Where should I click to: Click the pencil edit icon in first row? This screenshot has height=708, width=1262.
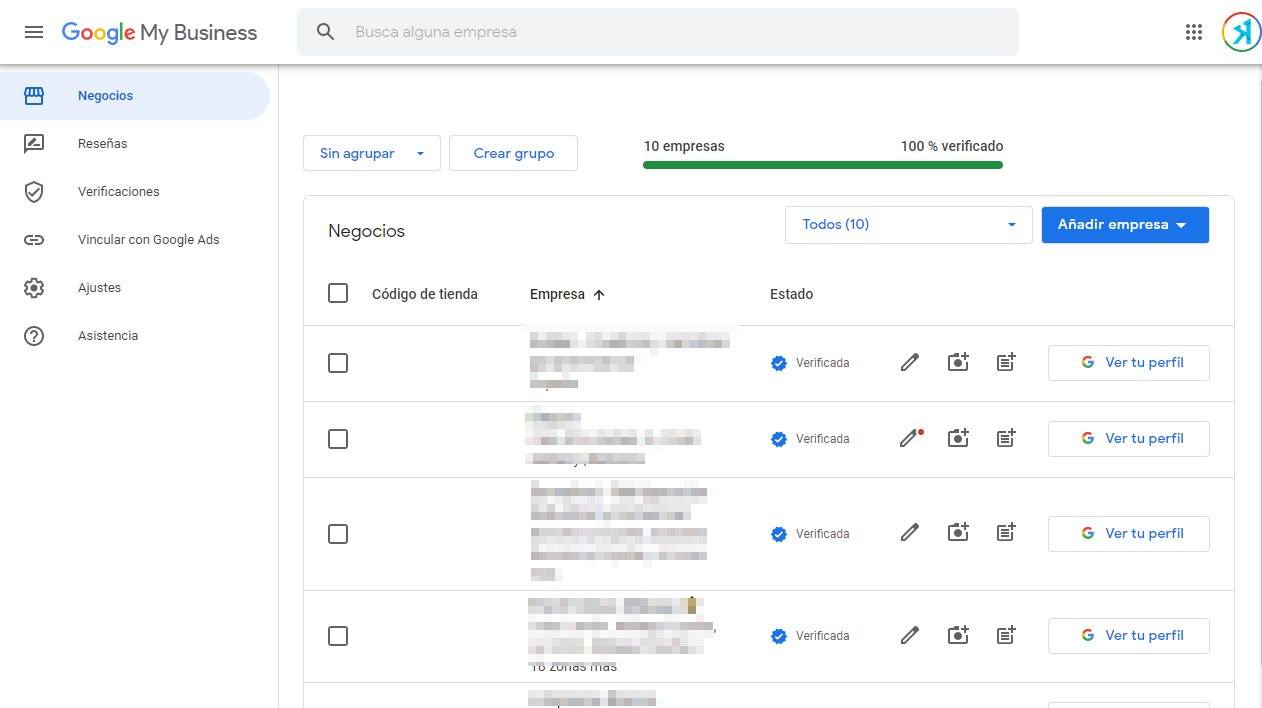[909, 363]
